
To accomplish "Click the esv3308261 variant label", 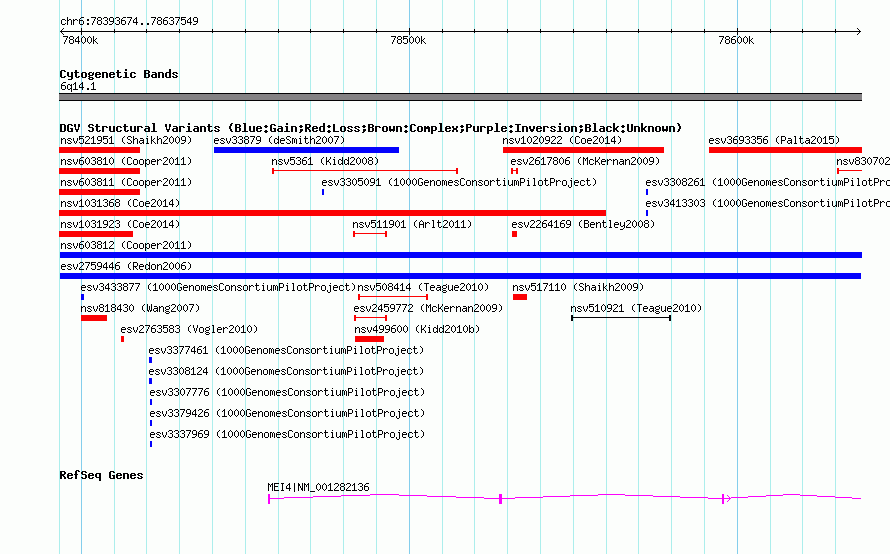I will tap(767, 182).
